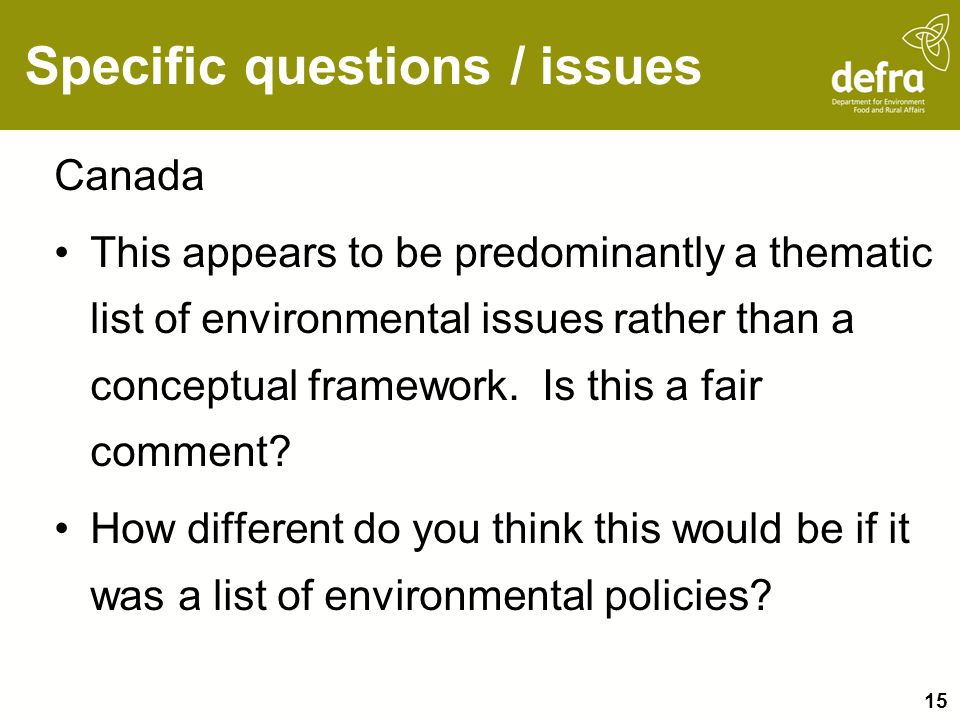Click the word 'comment?'

tap(190, 453)
